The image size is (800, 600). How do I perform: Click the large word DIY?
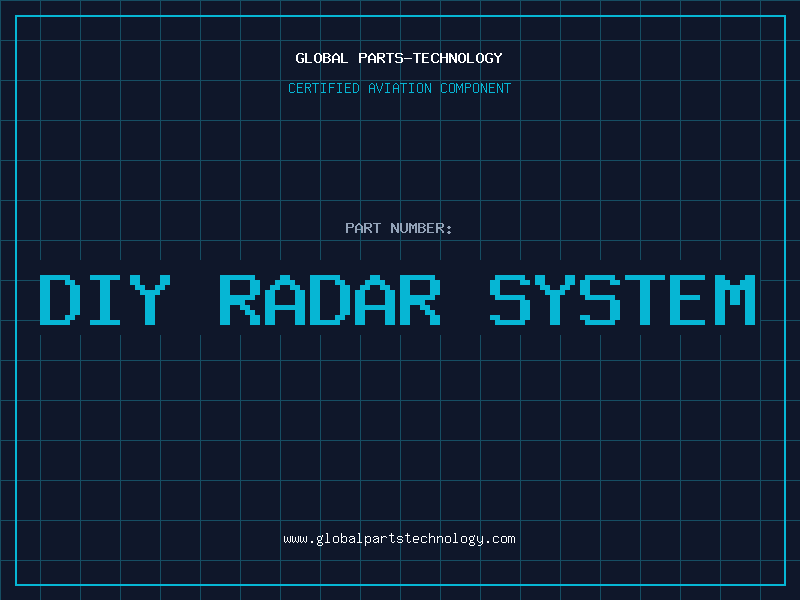pos(105,300)
